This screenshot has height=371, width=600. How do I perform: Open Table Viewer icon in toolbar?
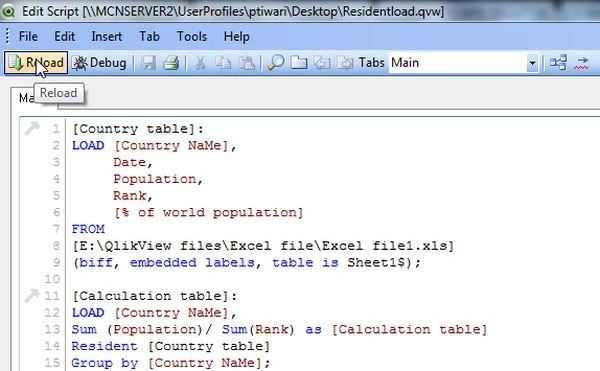coord(558,63)
